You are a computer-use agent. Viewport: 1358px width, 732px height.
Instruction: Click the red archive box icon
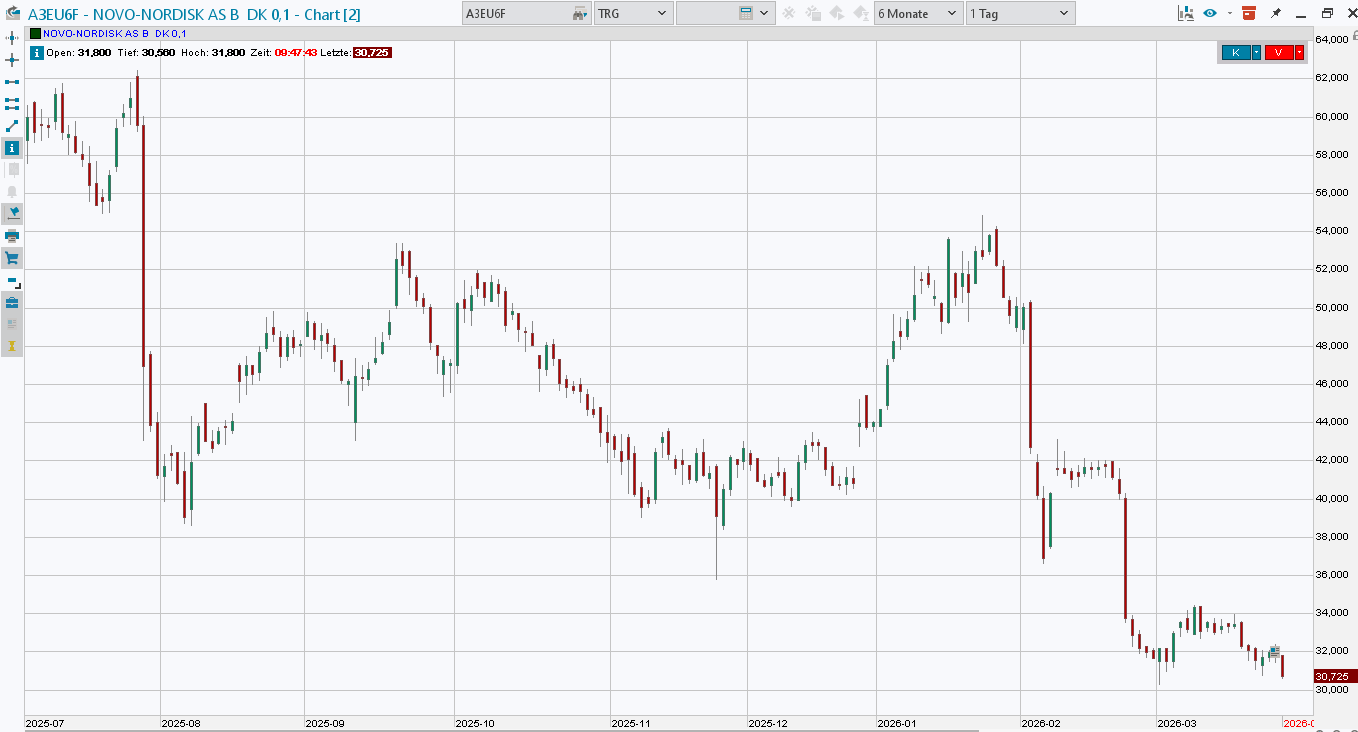coord(1248,13)
